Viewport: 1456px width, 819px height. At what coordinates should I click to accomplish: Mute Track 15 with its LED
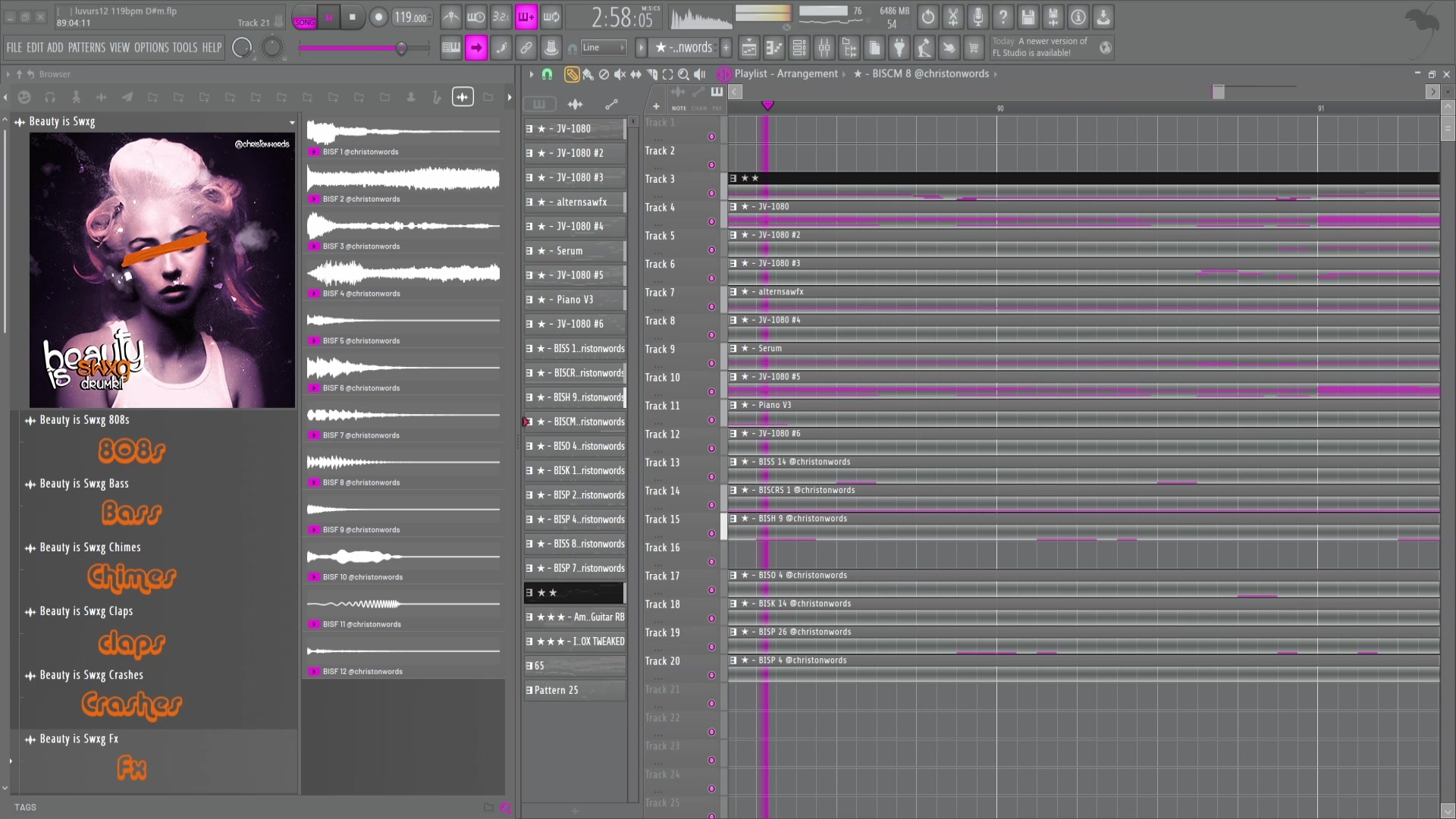[711, 534]
